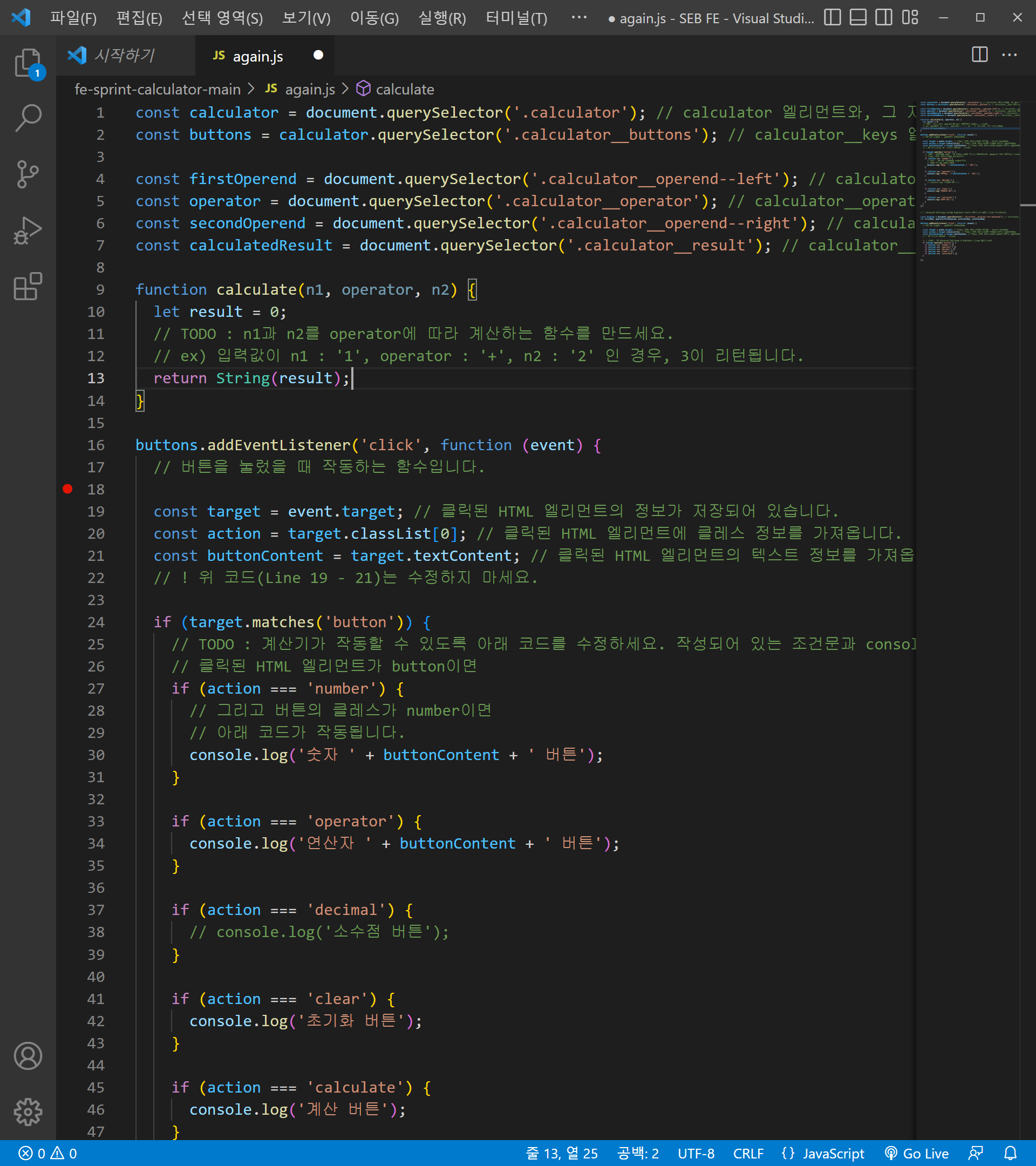Open the 터미널(T) menu

coord(516,18)
